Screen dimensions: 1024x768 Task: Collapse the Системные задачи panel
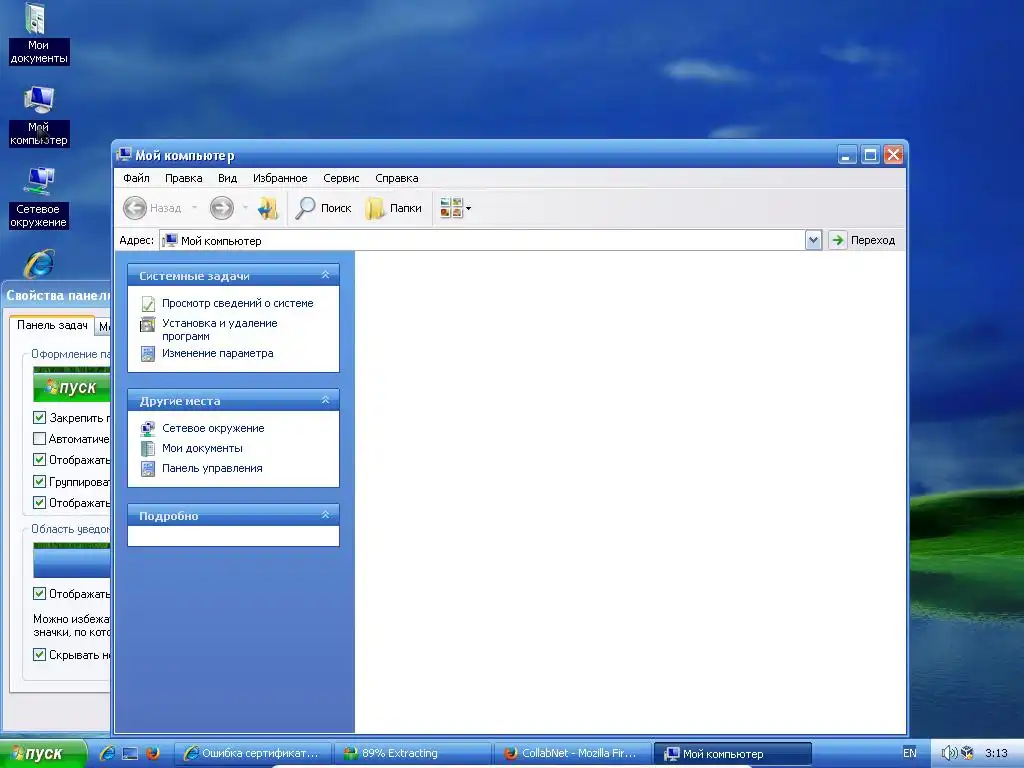click(x=325, y=276)
